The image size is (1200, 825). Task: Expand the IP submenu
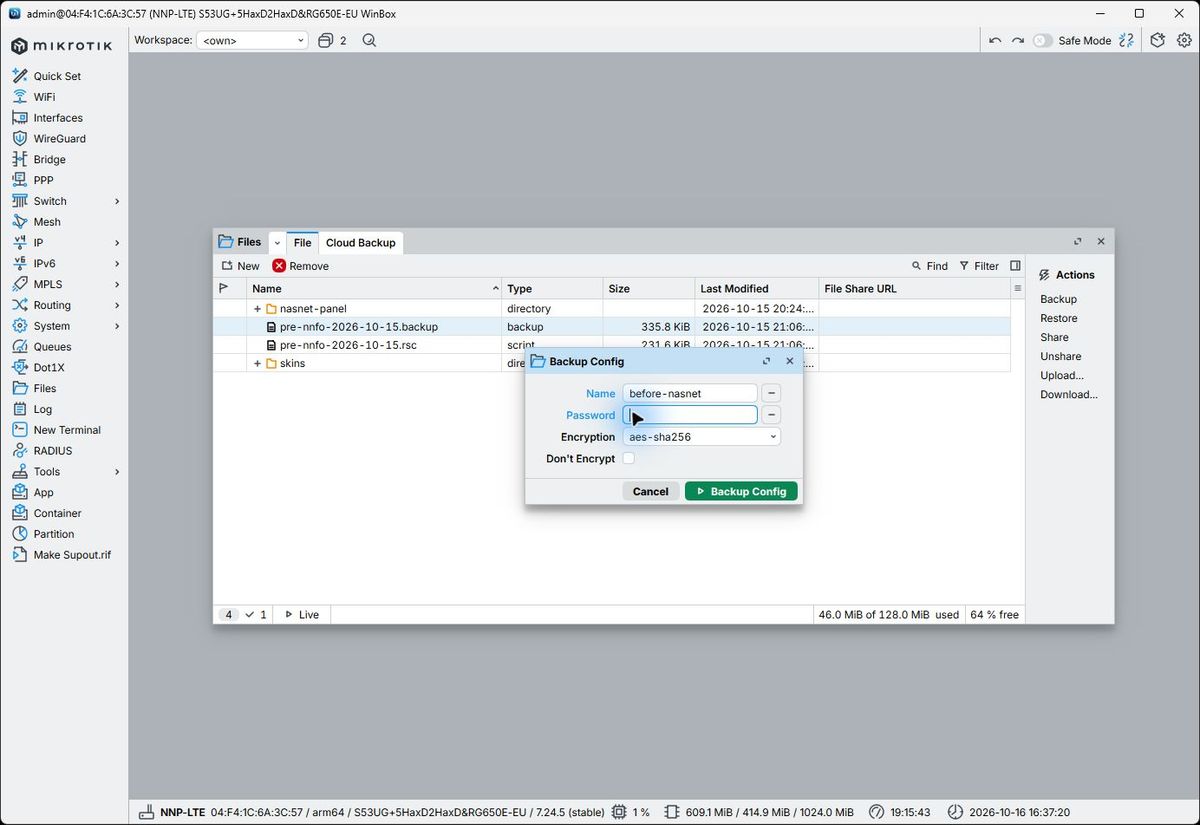[117, 243]
